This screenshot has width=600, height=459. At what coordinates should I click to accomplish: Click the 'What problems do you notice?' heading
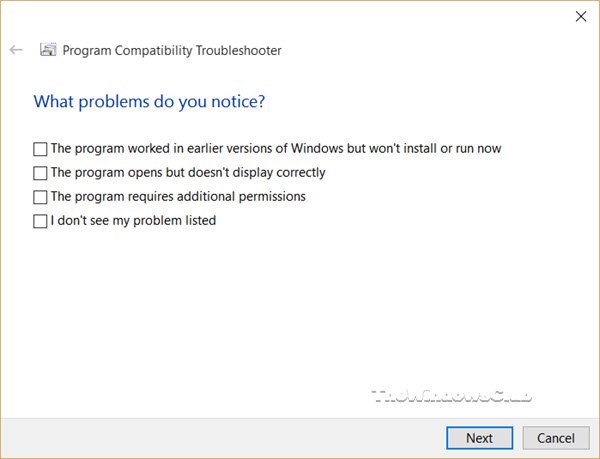(x=149, y=101)
